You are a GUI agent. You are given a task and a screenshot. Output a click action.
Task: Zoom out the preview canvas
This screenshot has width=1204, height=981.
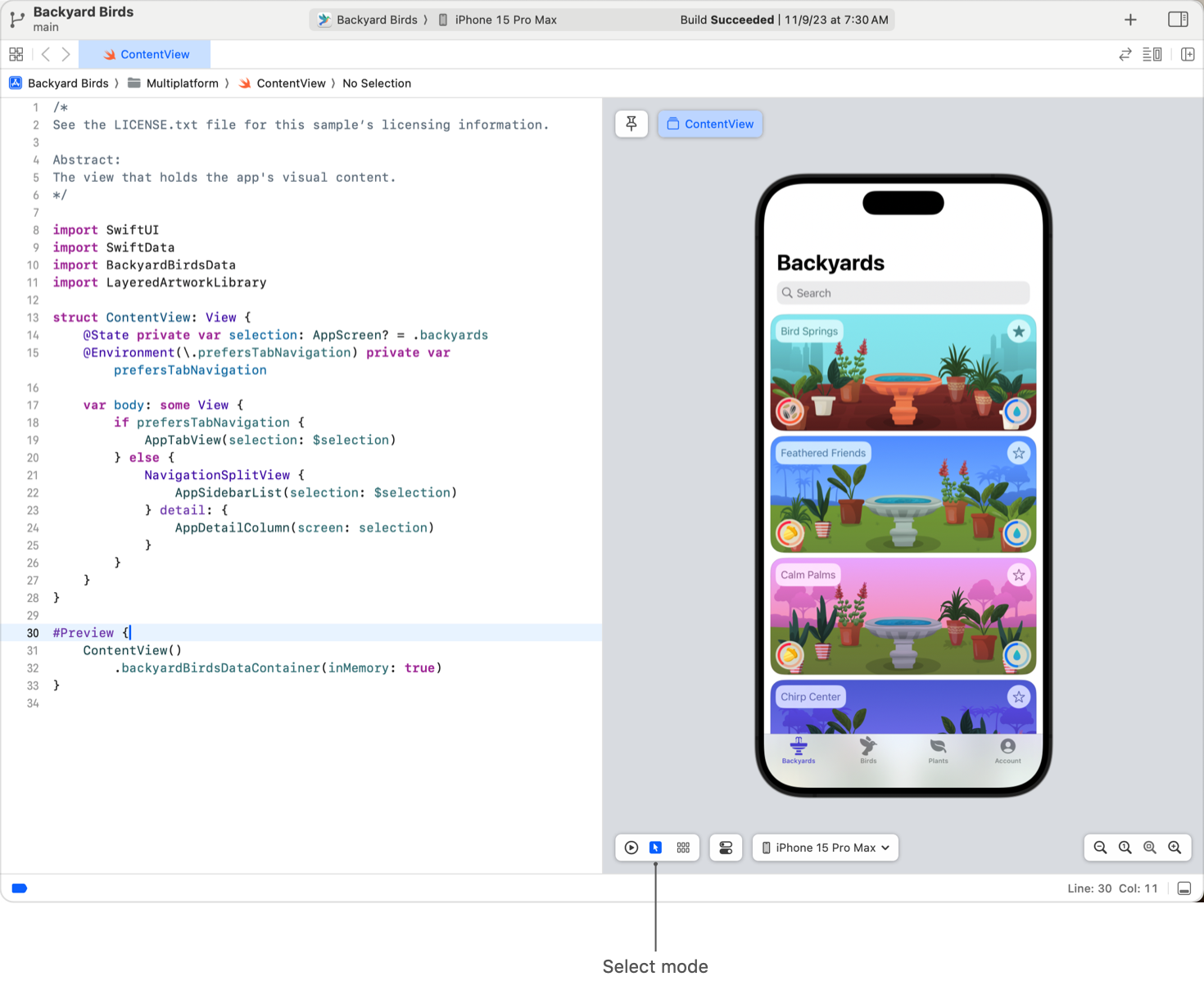[1100, 848]
